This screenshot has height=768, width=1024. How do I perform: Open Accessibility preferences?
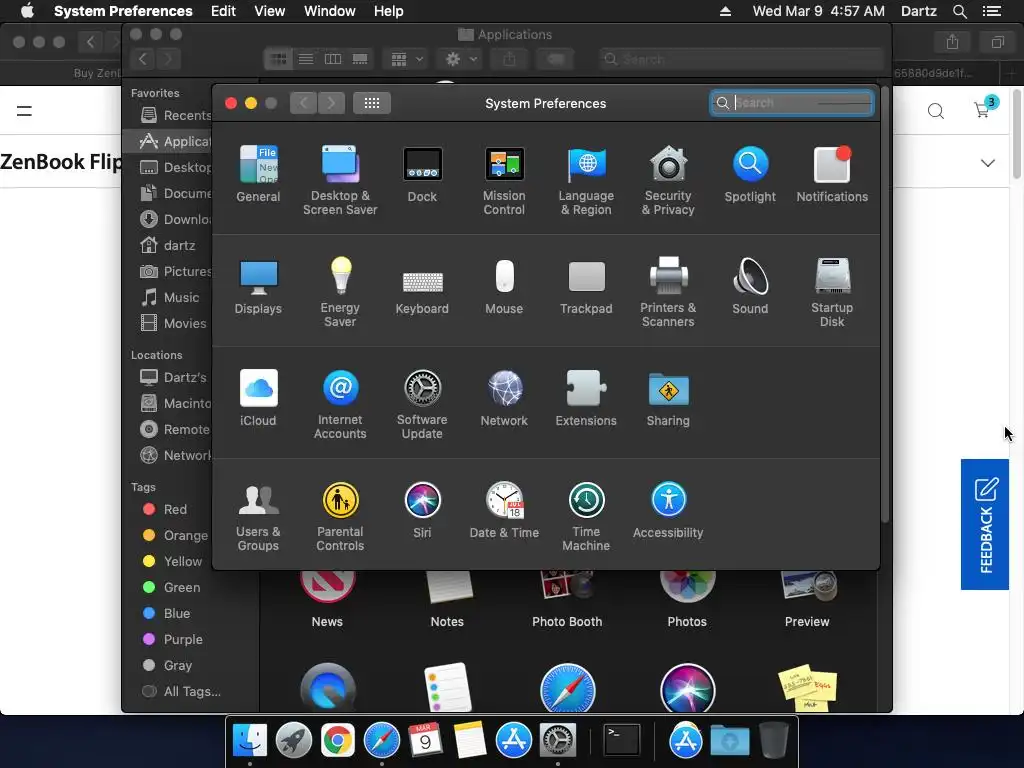coord(668,510)
